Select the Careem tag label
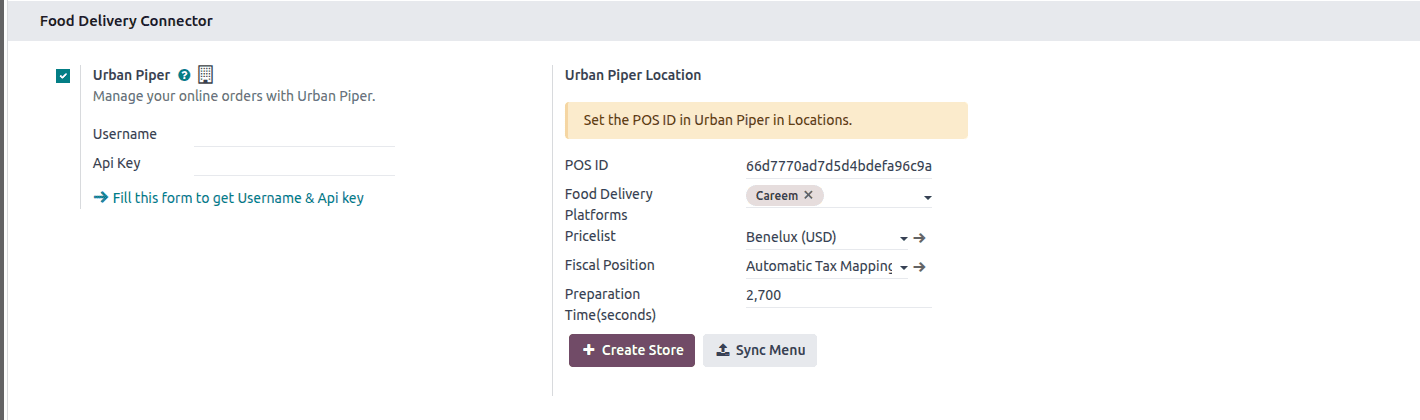The height and width of the screenshot is (420, 1420). tap(777, 195)
